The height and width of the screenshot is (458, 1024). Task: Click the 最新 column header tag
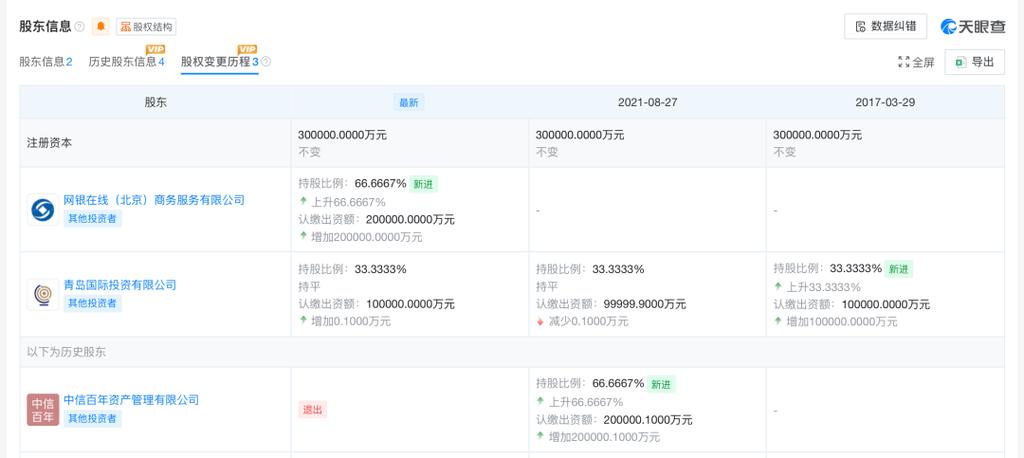click(409, 103)
